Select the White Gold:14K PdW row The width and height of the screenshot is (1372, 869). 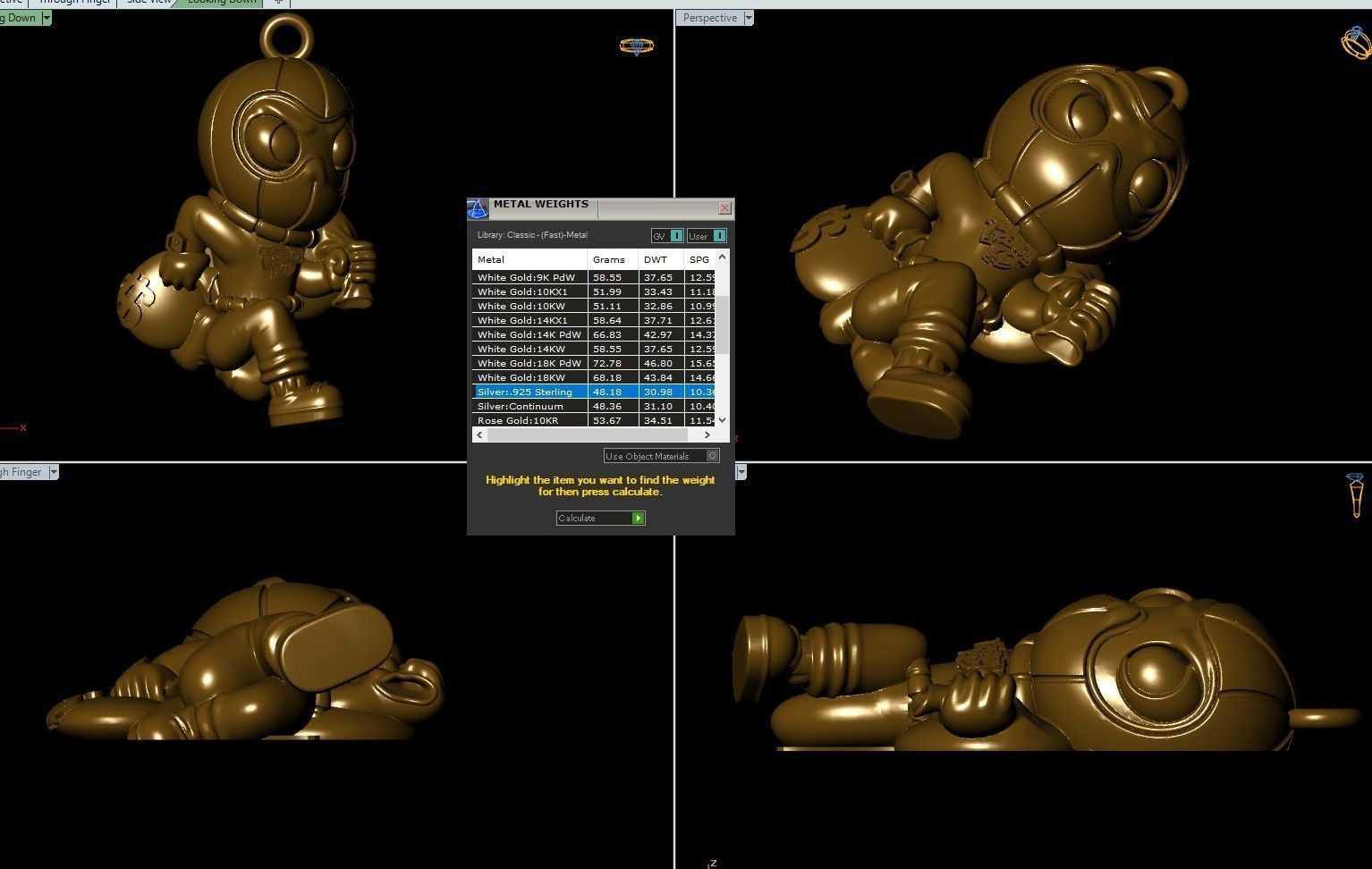click(594, 334)
